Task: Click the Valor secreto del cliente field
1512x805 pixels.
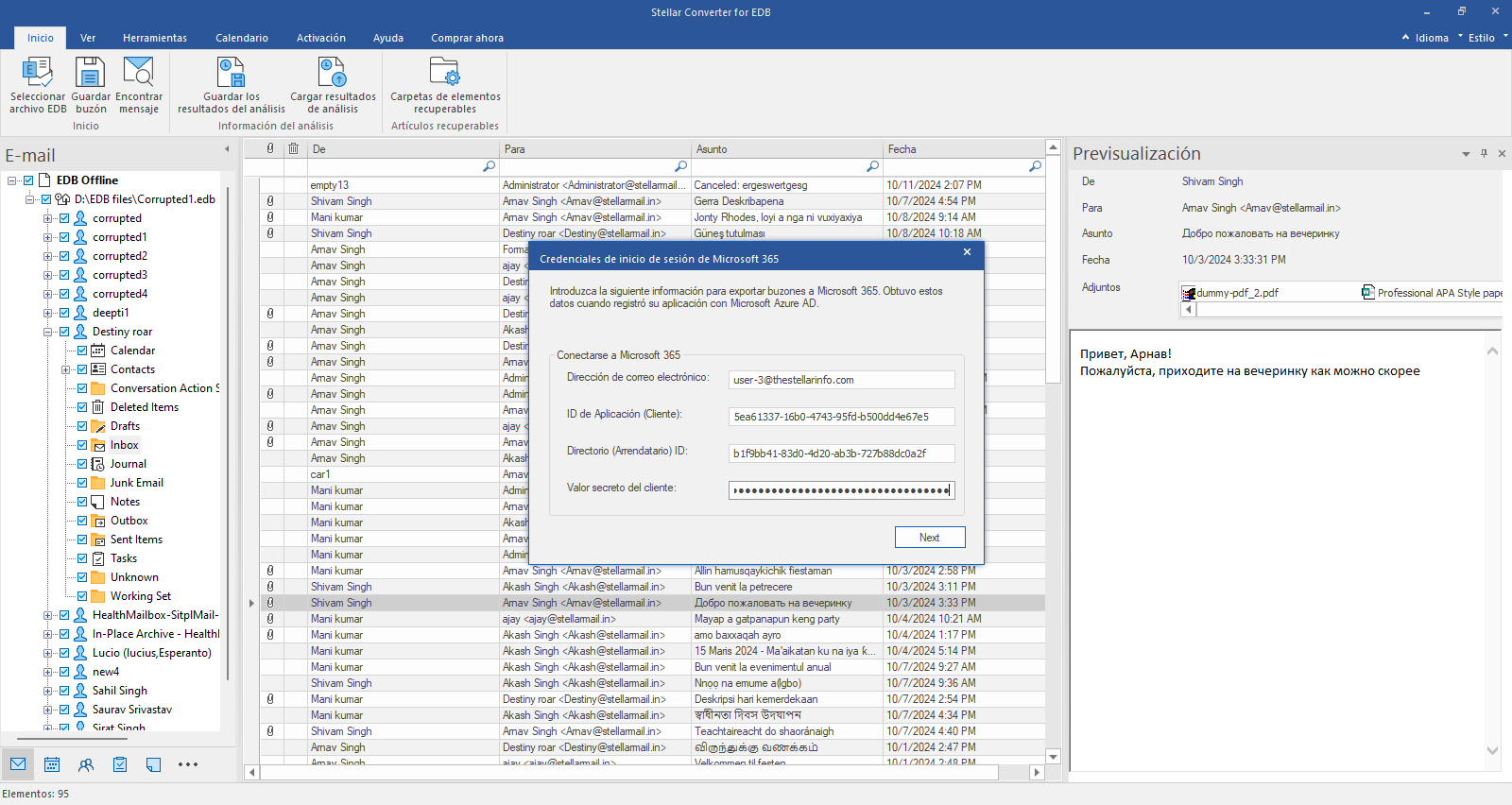Action: point(842,490)
